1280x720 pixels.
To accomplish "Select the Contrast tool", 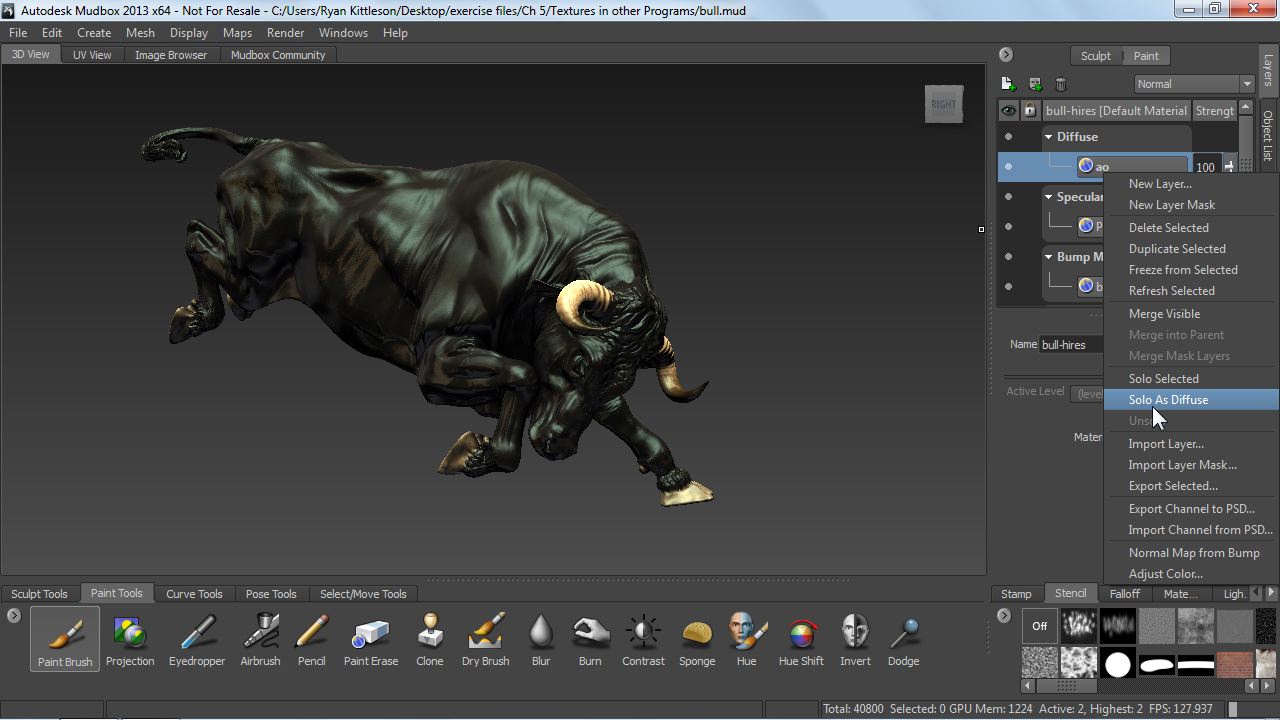I will point(643,640).
